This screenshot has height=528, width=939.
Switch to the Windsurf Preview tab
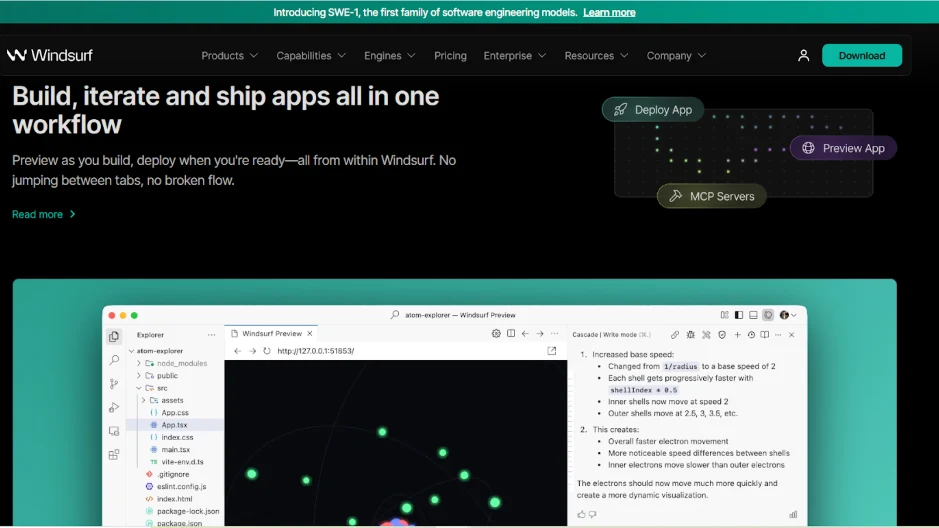click(271, 333)
